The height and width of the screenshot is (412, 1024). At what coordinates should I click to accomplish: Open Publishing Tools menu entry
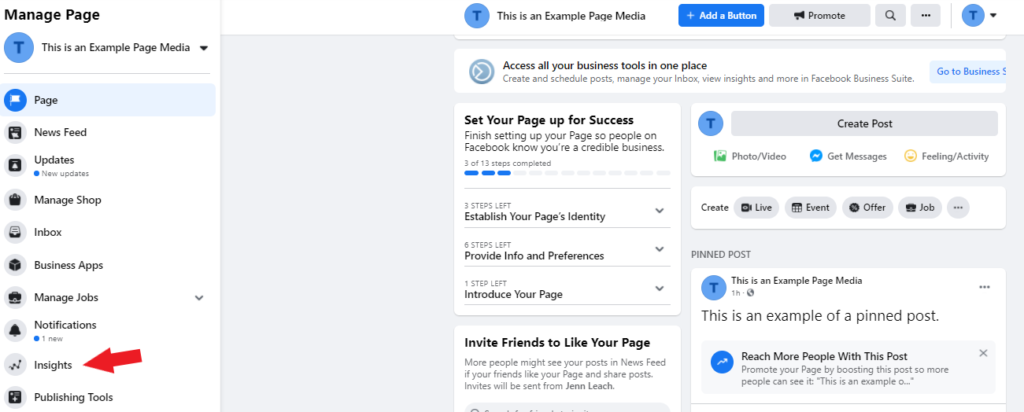pyautogui.click(x=108, y=397)
